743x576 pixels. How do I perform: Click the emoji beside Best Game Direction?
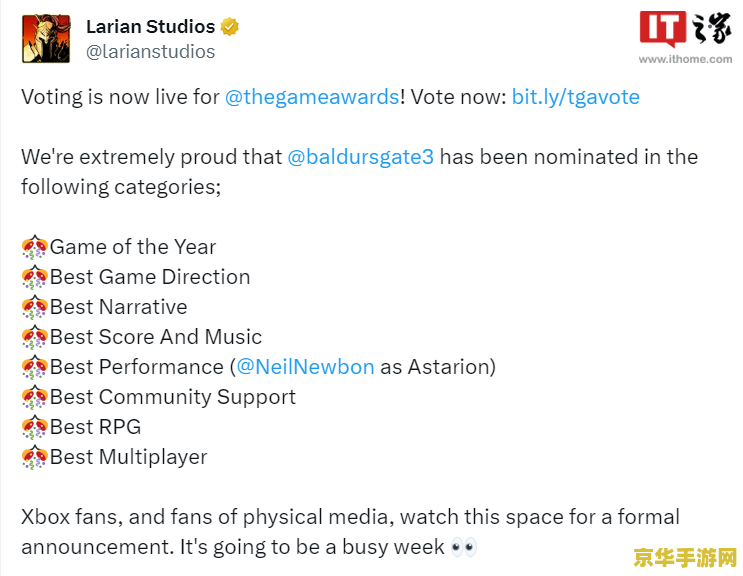click(x=34, y=277)
